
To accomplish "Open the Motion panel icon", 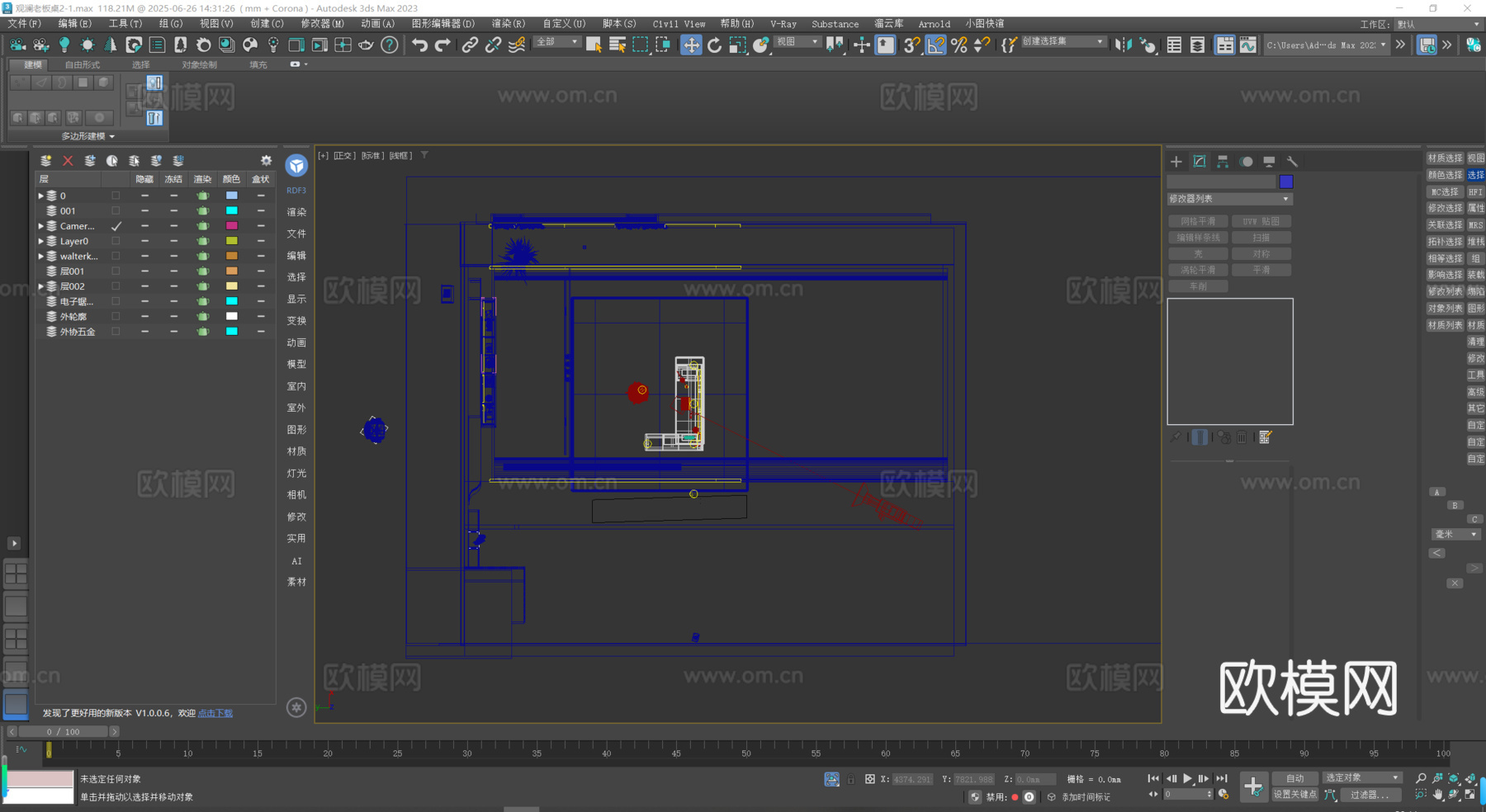I will tap(1246, 161).
